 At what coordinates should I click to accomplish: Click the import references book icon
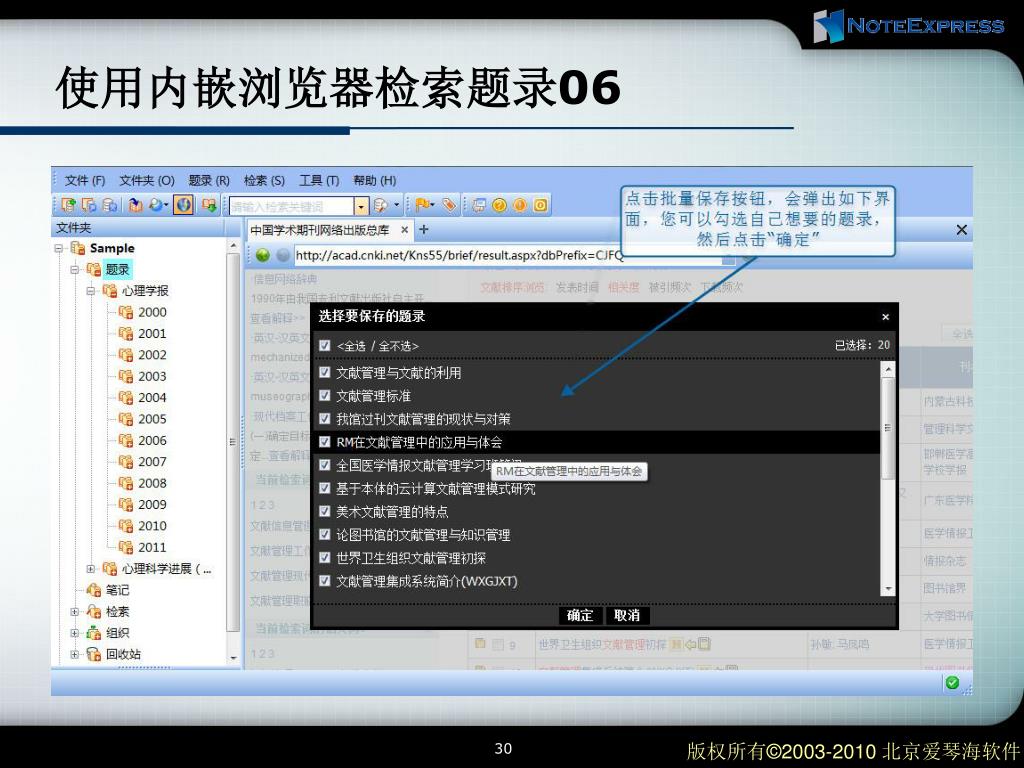tap(135, 205)
